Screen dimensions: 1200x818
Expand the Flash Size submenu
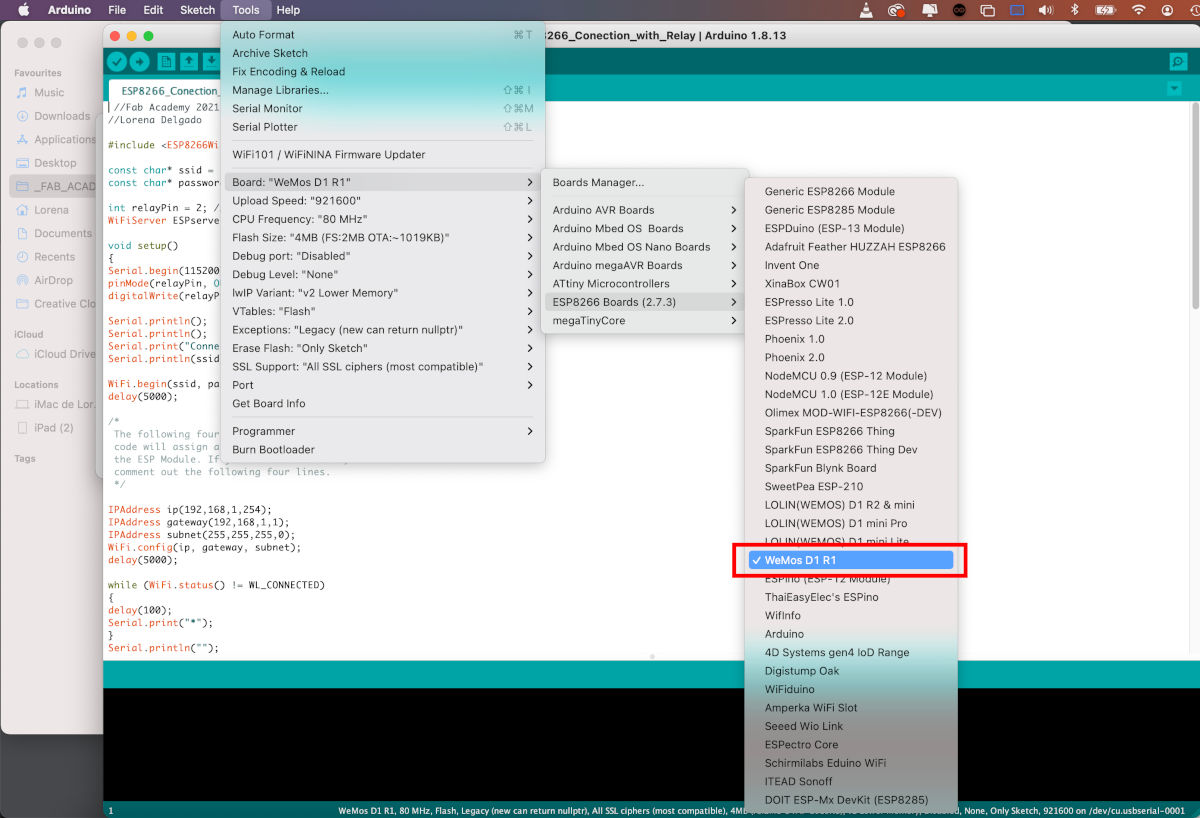point(382,237)
